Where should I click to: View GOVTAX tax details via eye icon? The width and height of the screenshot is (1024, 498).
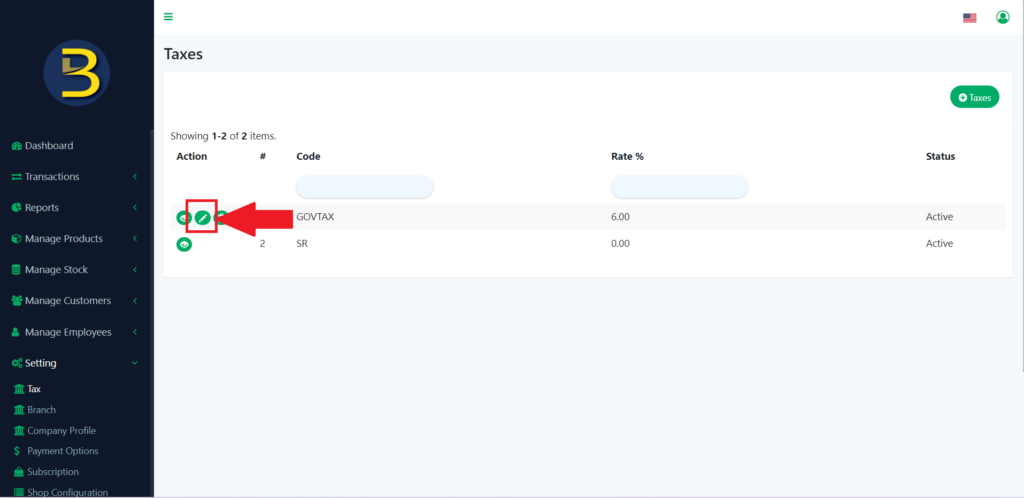click(x=184, y=217)
